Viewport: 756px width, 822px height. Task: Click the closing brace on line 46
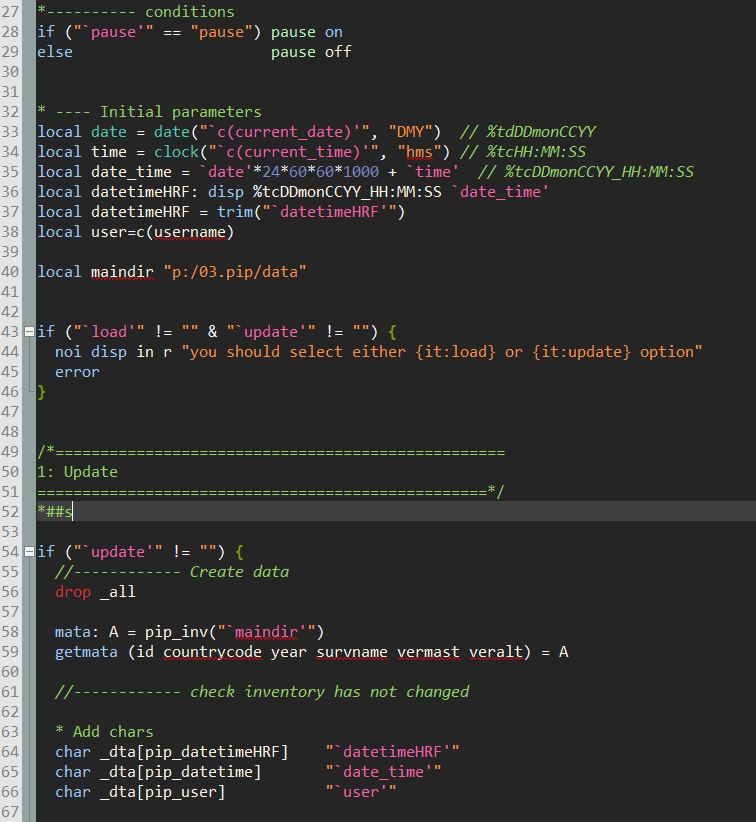point(41,392)
